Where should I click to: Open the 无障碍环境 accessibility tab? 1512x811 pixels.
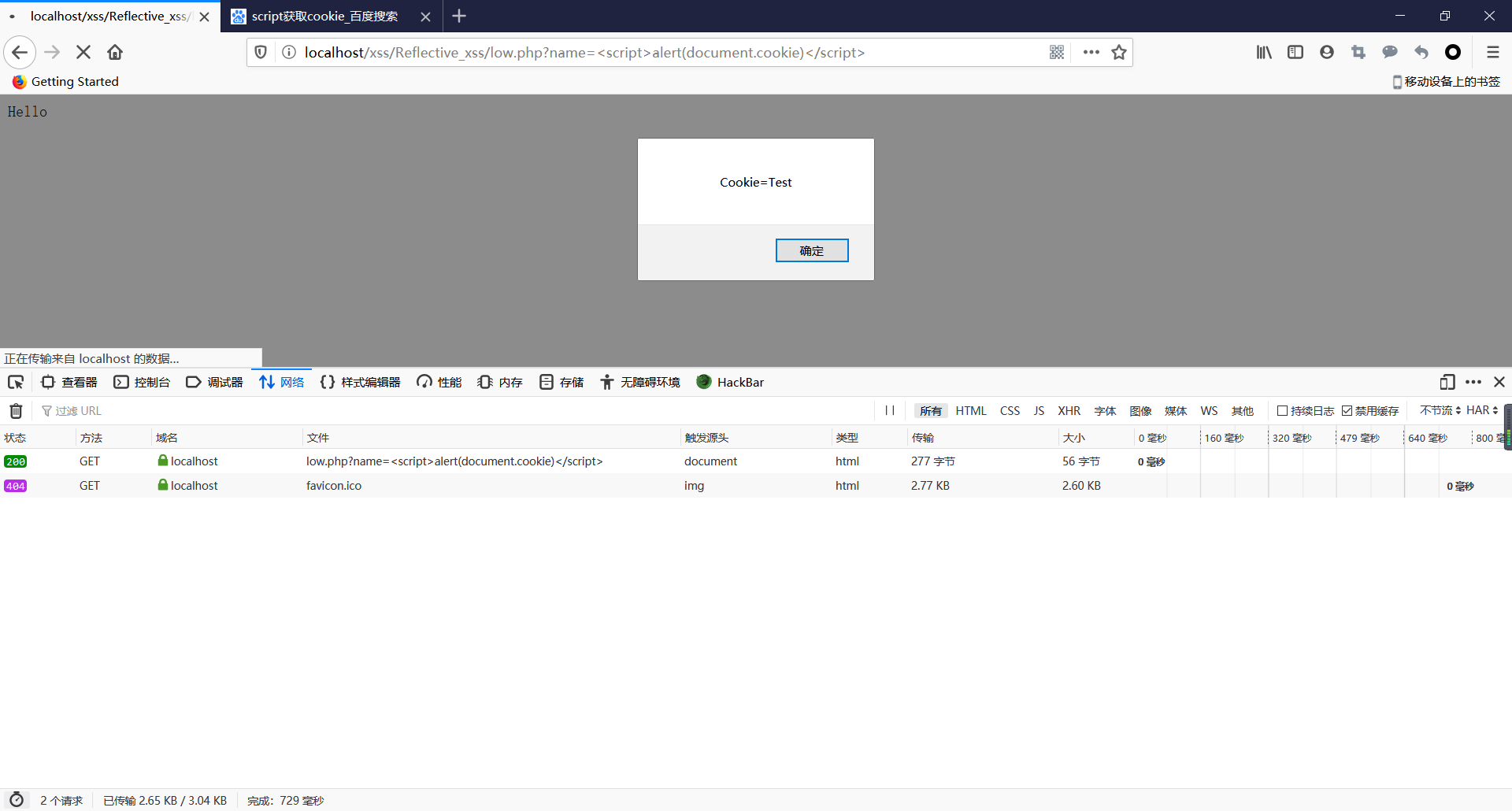pyautogui.click(x=639, y=383)
